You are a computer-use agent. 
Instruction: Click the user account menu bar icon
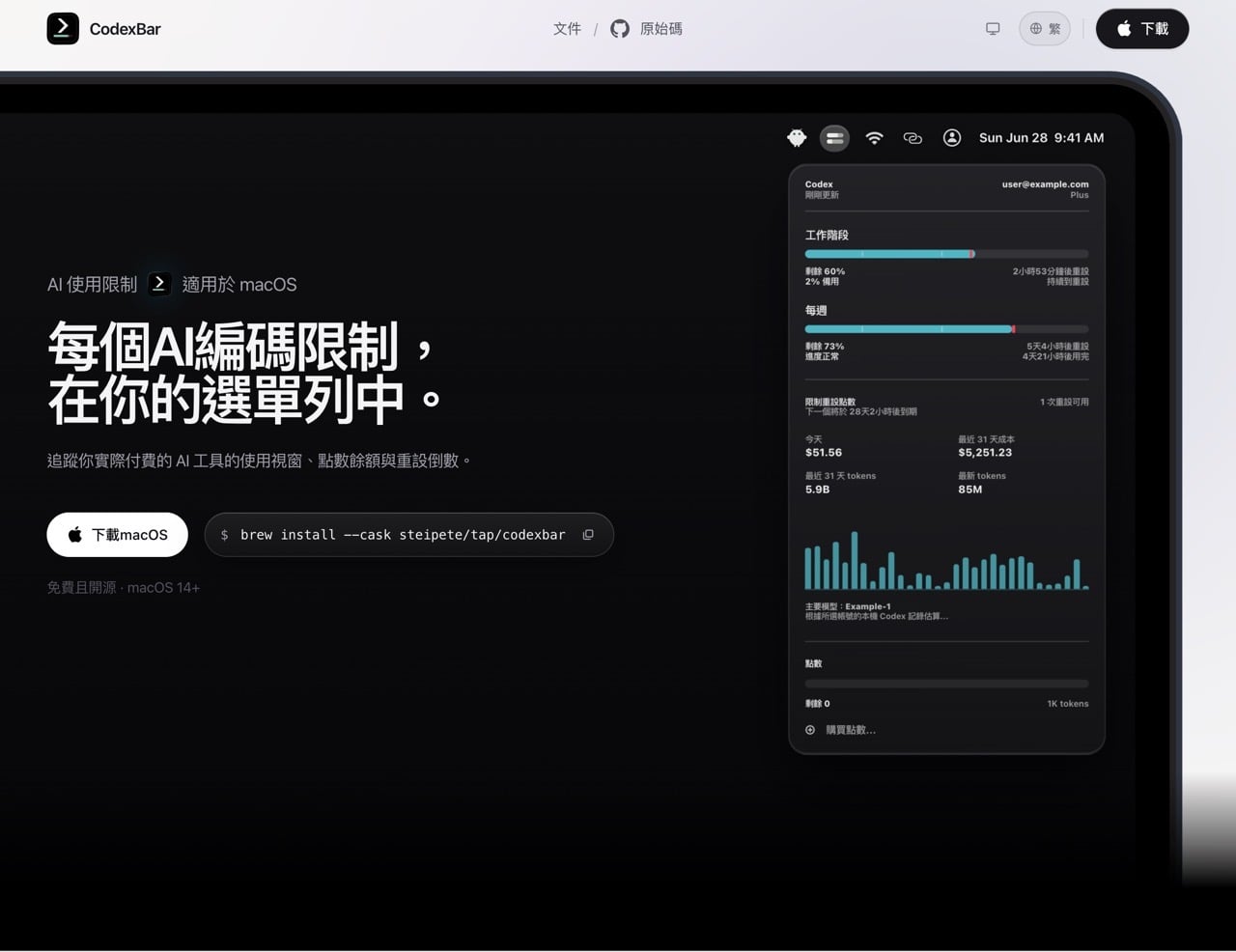click(952, 138)
